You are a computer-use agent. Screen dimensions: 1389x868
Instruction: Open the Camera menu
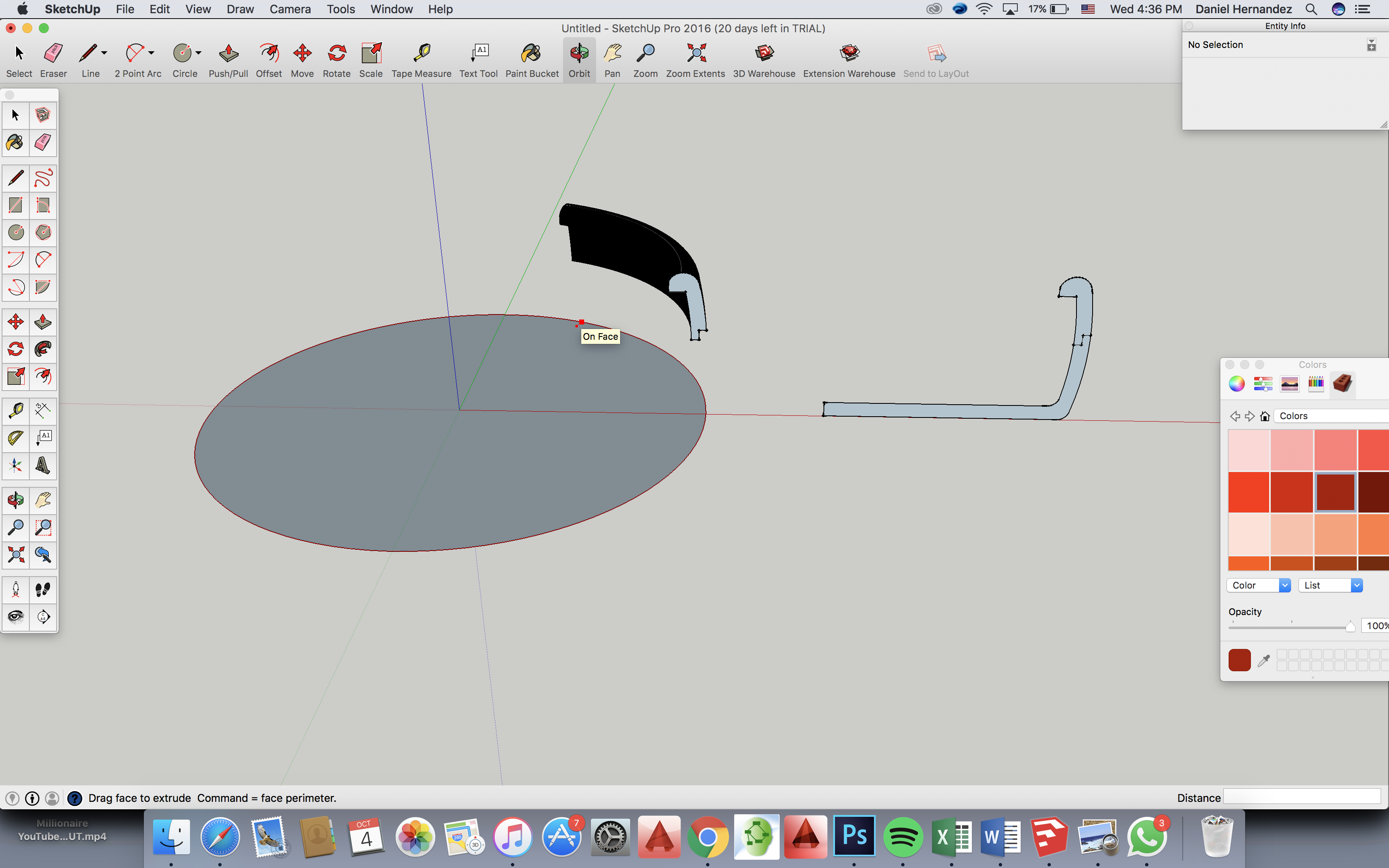point(290,9)
